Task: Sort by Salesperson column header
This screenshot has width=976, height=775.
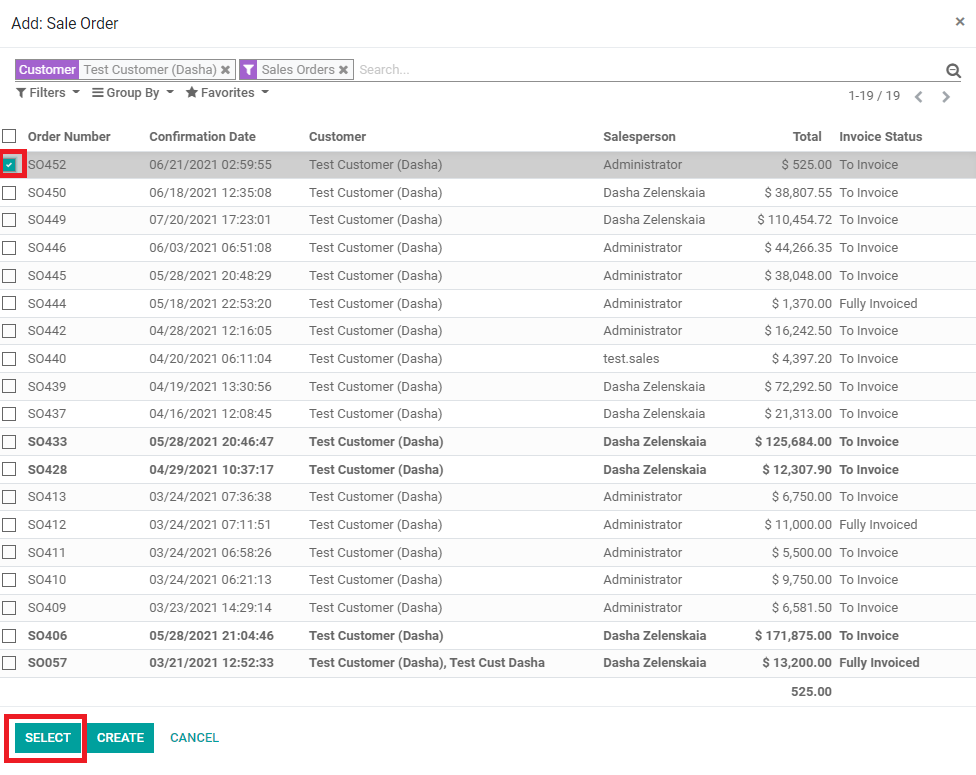Action: [639, 136]
